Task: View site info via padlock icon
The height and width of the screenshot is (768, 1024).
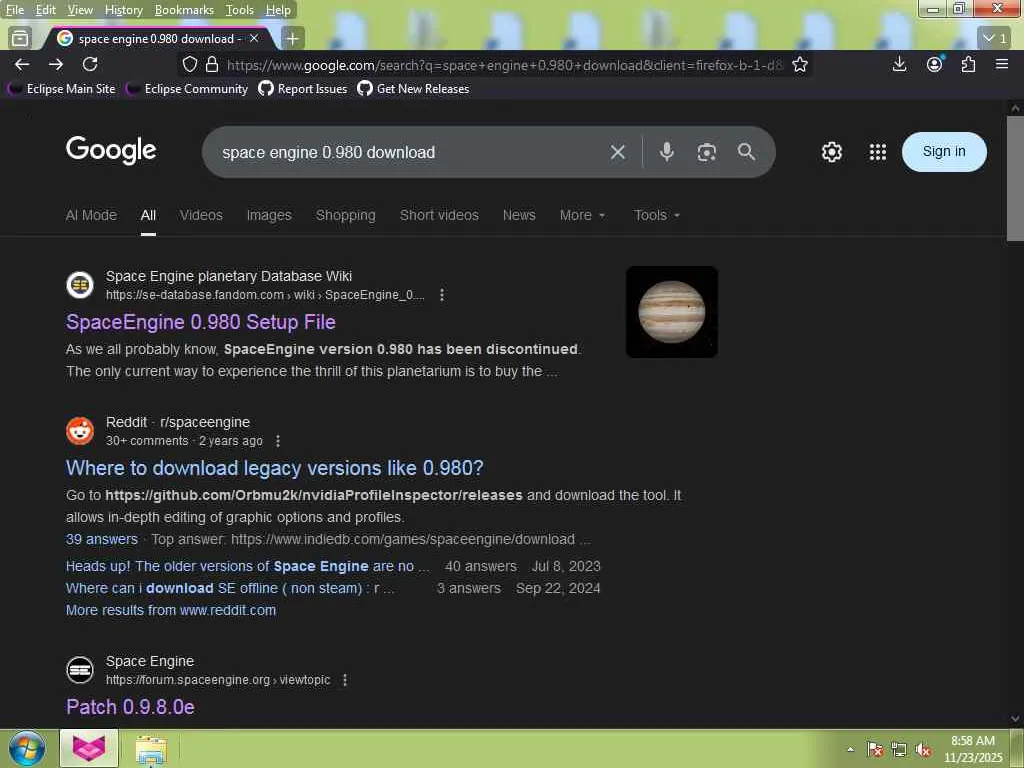Action: tap(212, 65)
